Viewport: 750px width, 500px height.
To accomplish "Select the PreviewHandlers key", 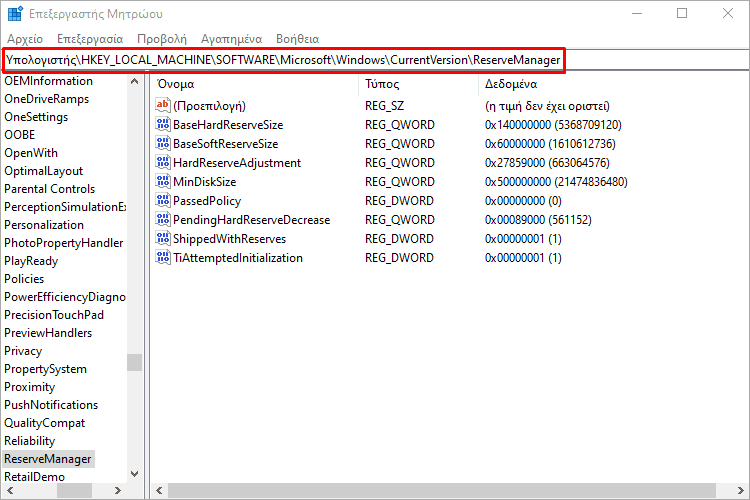I will (48, 333).
